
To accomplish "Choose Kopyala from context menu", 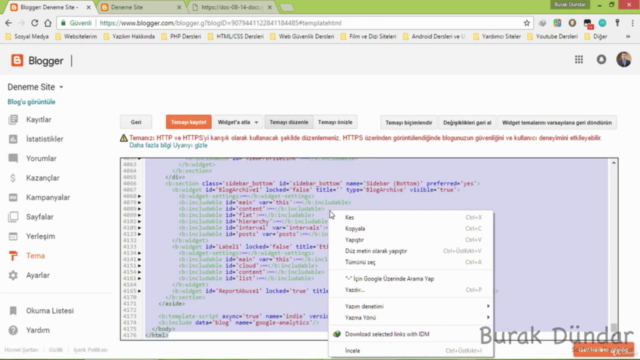I will coord(411,229).
